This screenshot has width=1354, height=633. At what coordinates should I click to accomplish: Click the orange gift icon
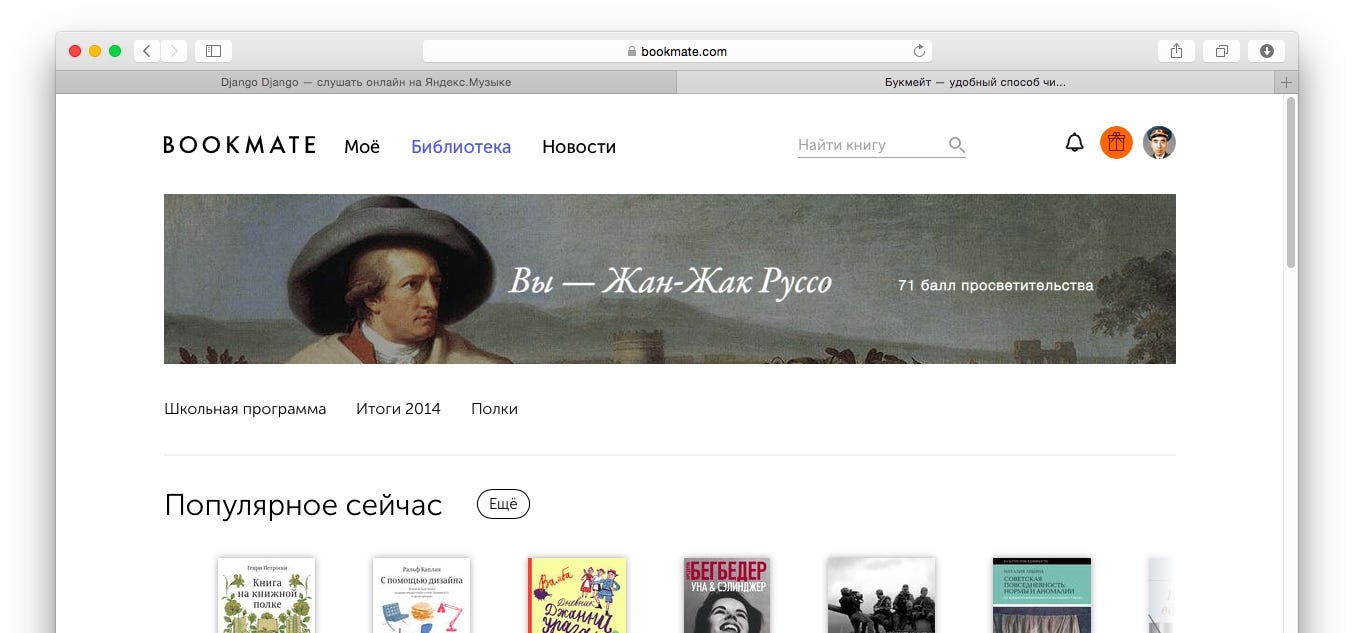tap(1116, 143)
